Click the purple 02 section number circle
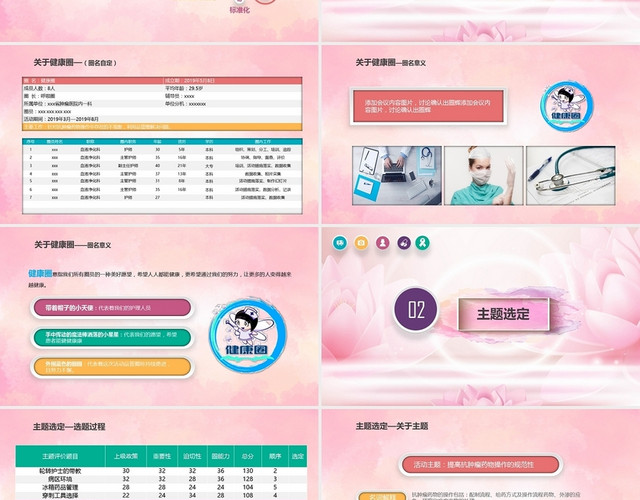 (x=416, y=309)
